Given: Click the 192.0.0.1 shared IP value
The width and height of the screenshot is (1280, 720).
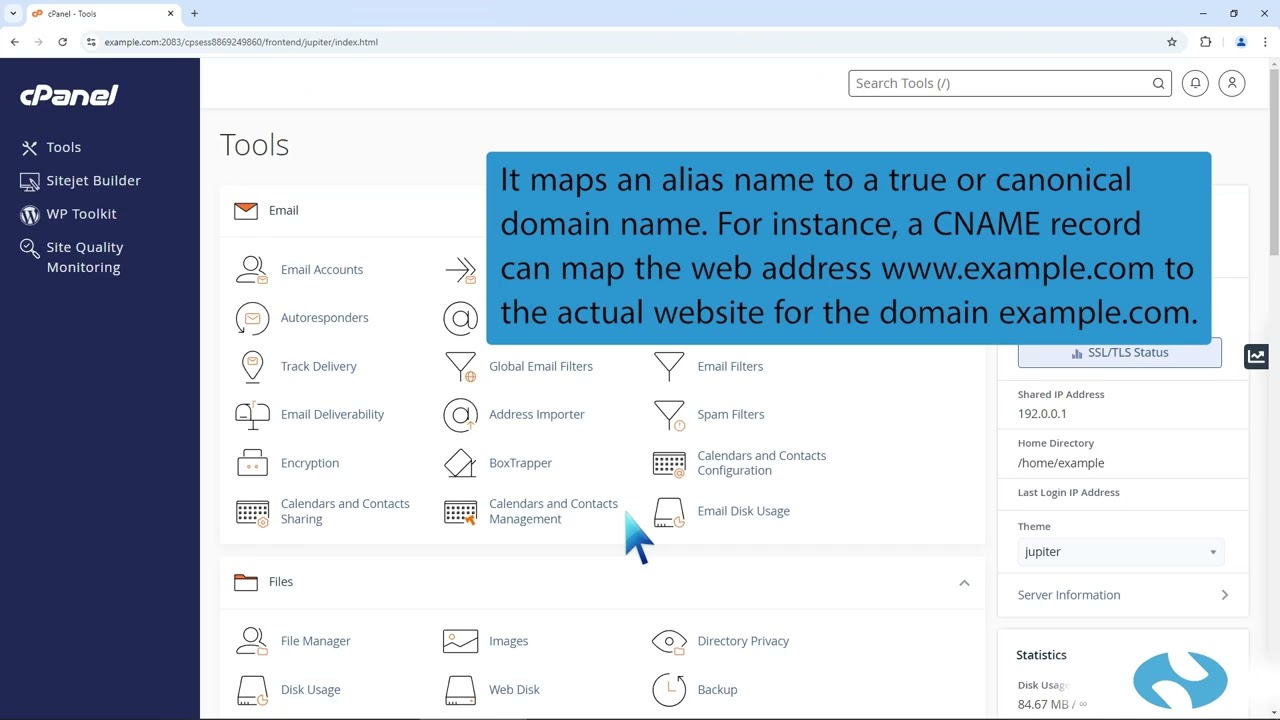Looking at the screenshot, I should (1042, 414).
